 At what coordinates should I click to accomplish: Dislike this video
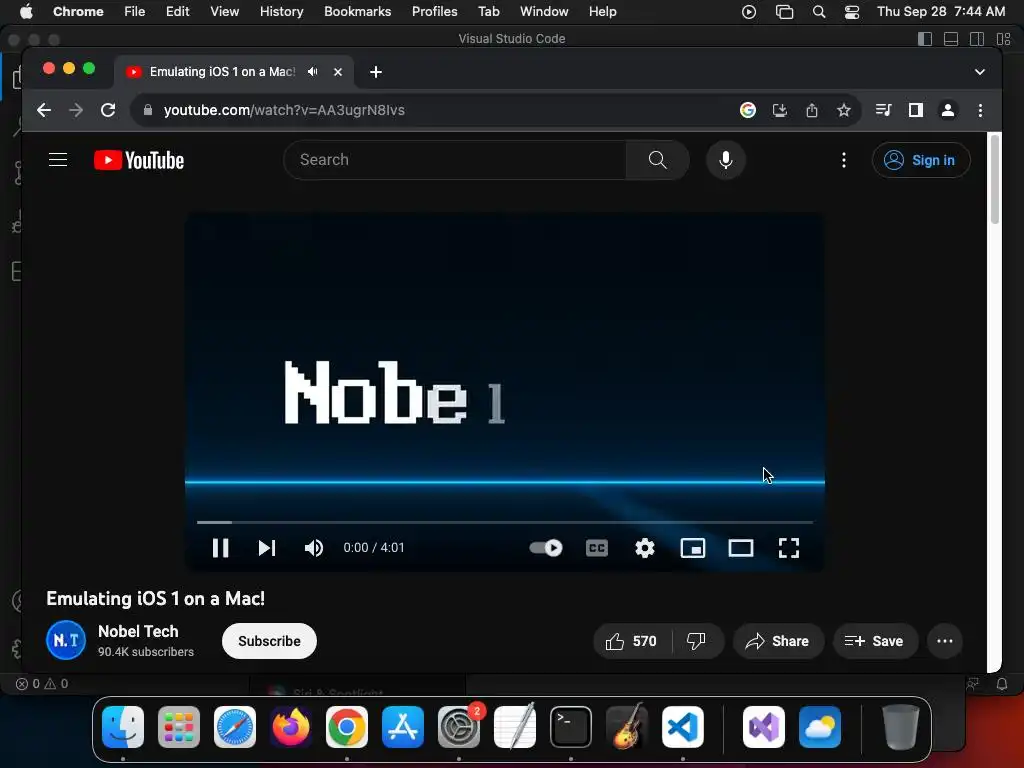click(x=697, y=641)
